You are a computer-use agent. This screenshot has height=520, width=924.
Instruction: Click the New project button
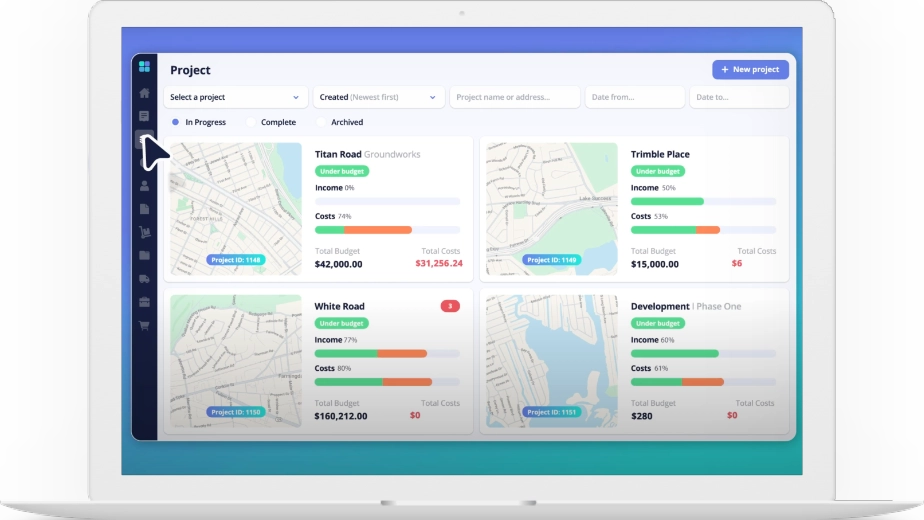coord(750,69)
